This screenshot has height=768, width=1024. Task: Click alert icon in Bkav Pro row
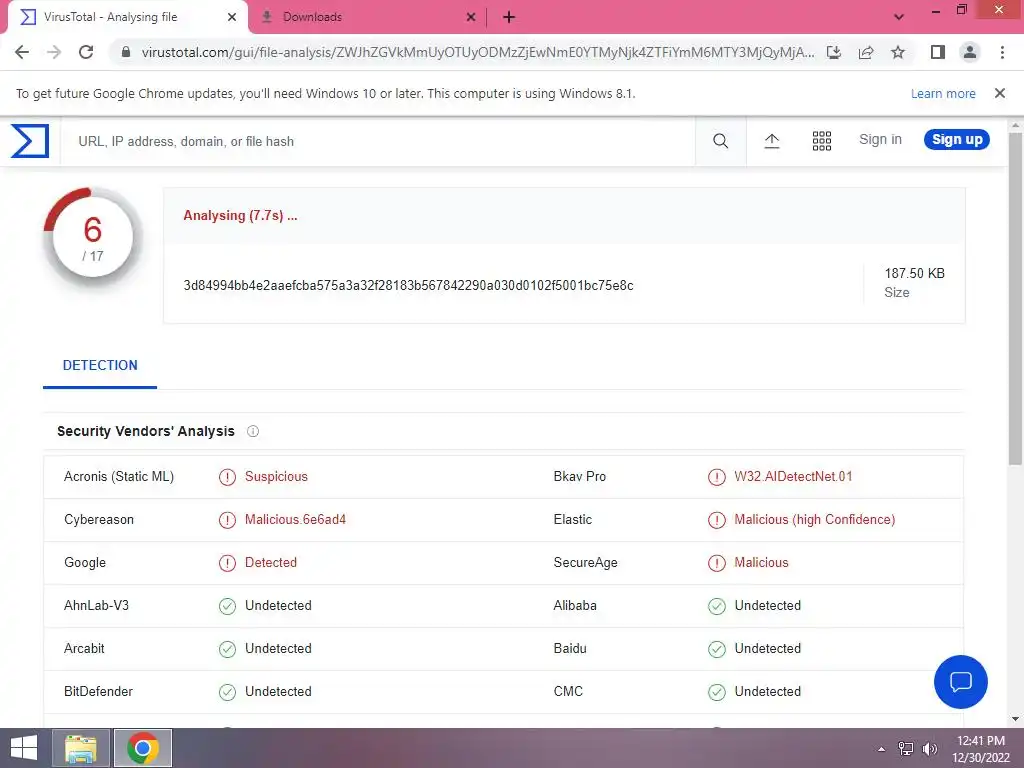tap(716, 477)
